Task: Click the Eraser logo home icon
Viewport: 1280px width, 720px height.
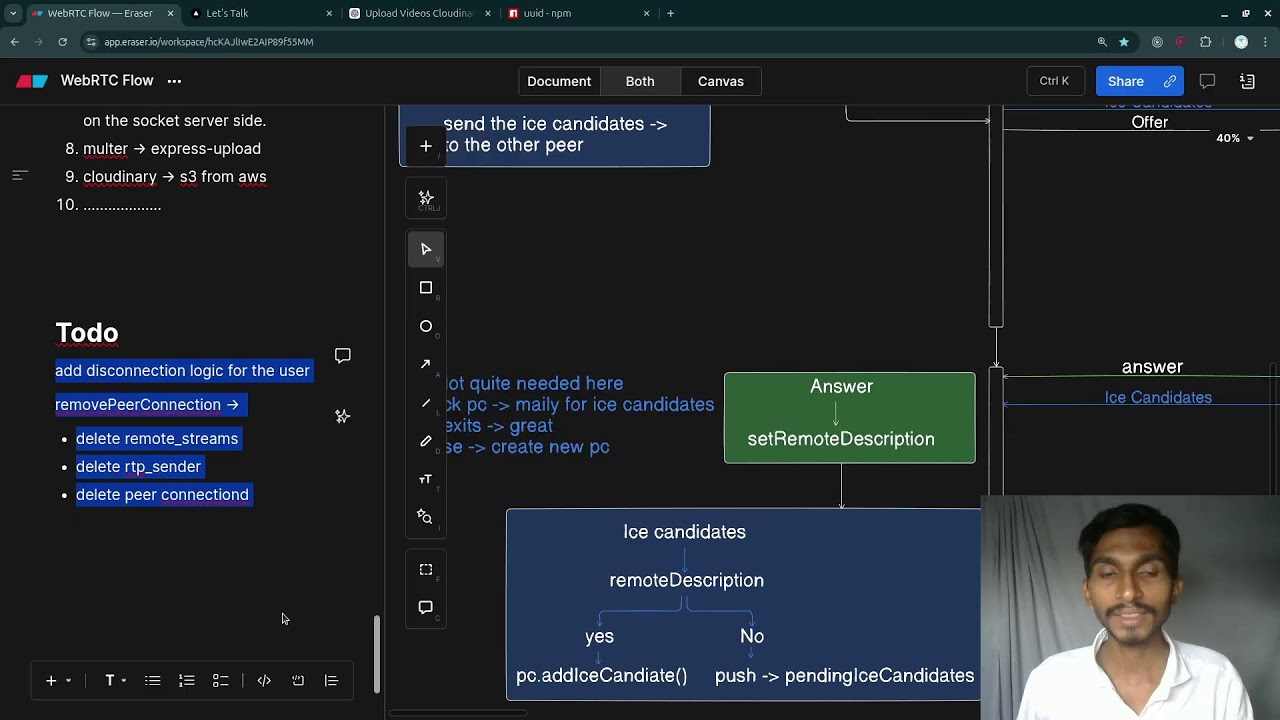Action: (32, 81)
